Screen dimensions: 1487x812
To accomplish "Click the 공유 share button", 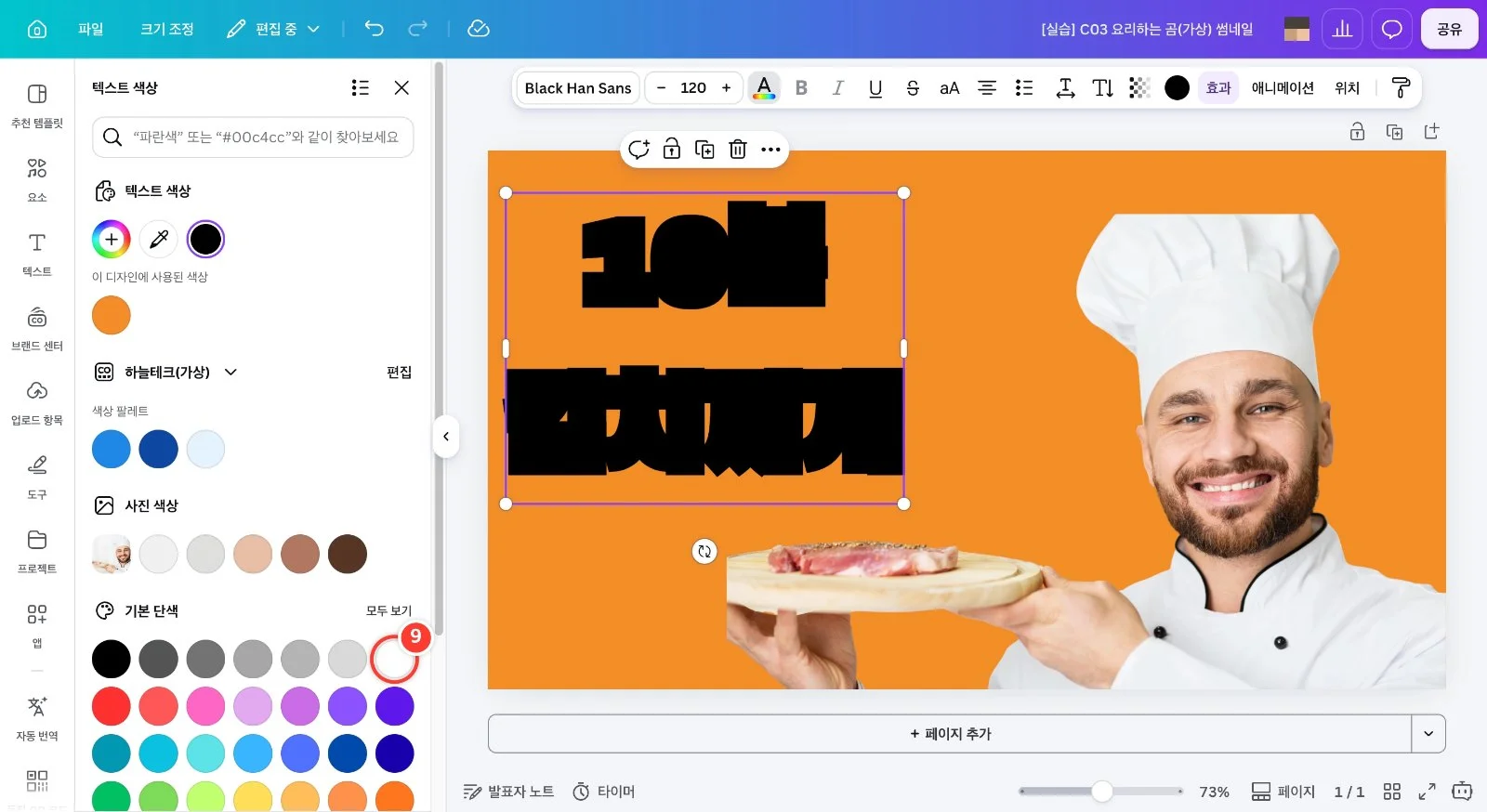I will pyautogui.click(x=1449, y=29).
